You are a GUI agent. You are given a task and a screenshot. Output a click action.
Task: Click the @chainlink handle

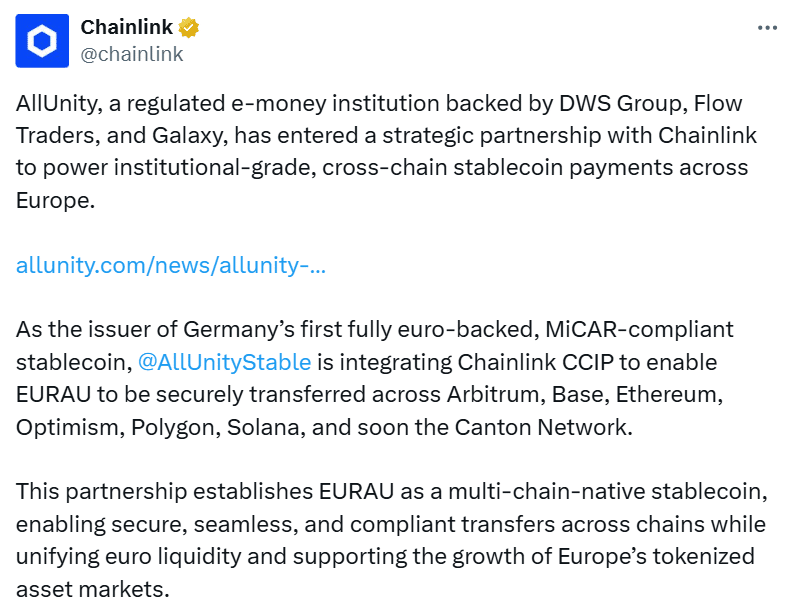pos(131,54)
